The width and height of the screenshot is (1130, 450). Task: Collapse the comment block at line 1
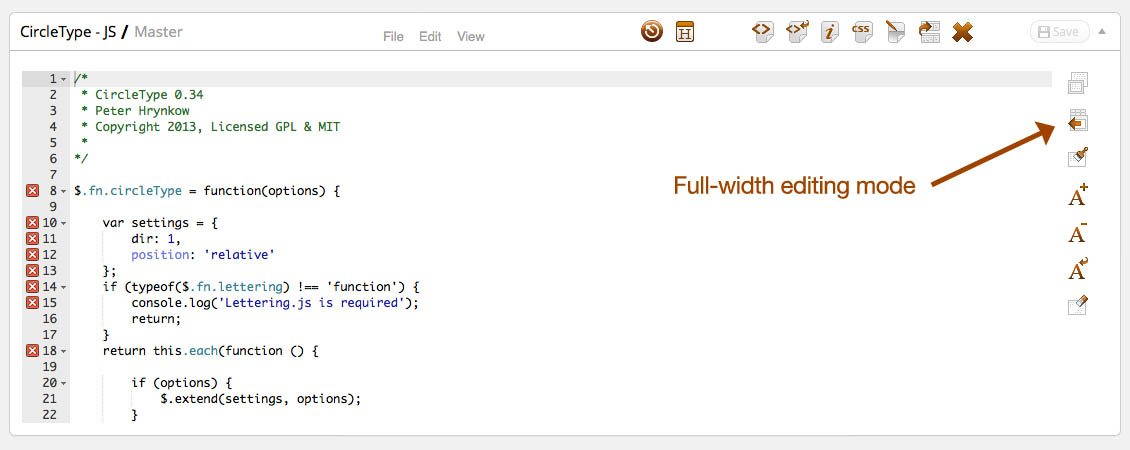64,79
